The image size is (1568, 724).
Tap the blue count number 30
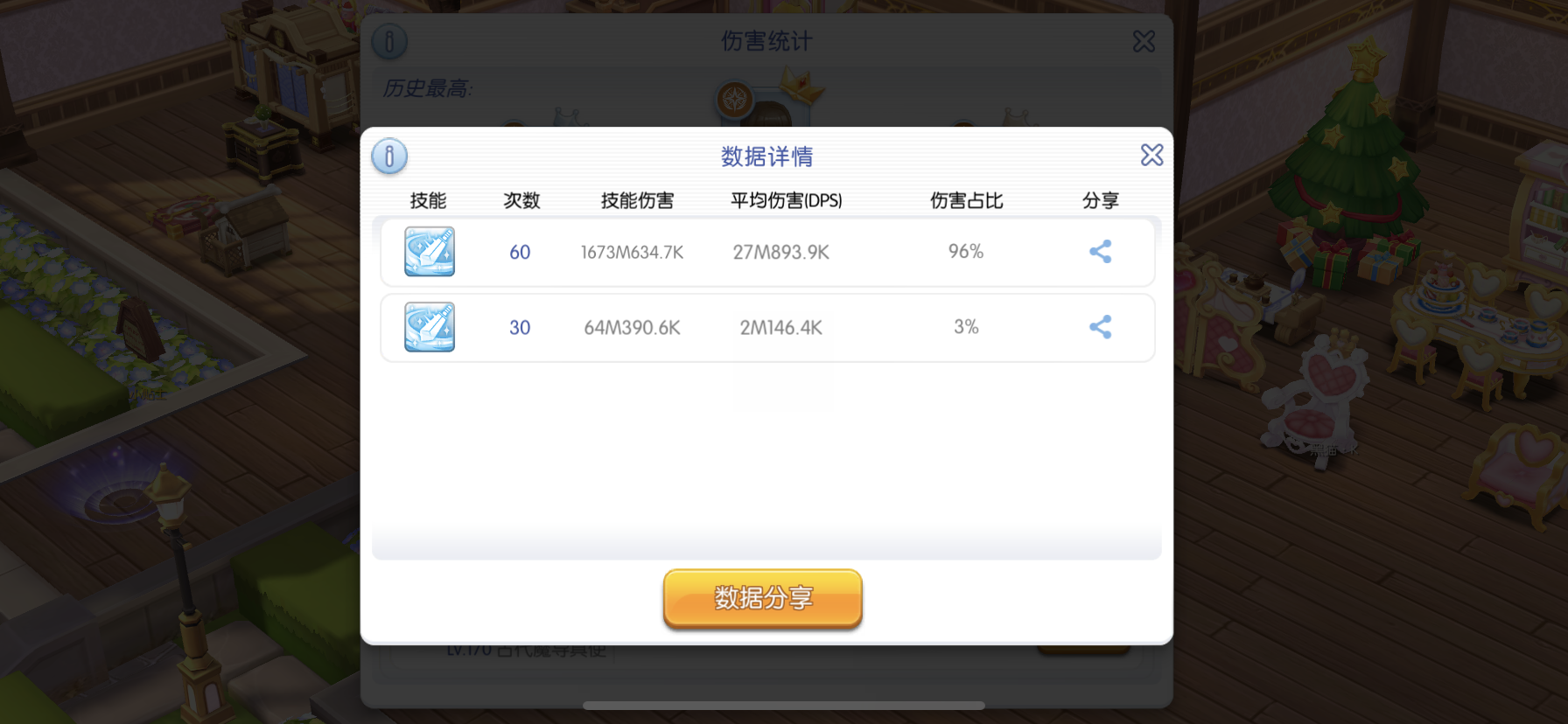(x=520, y=328)
